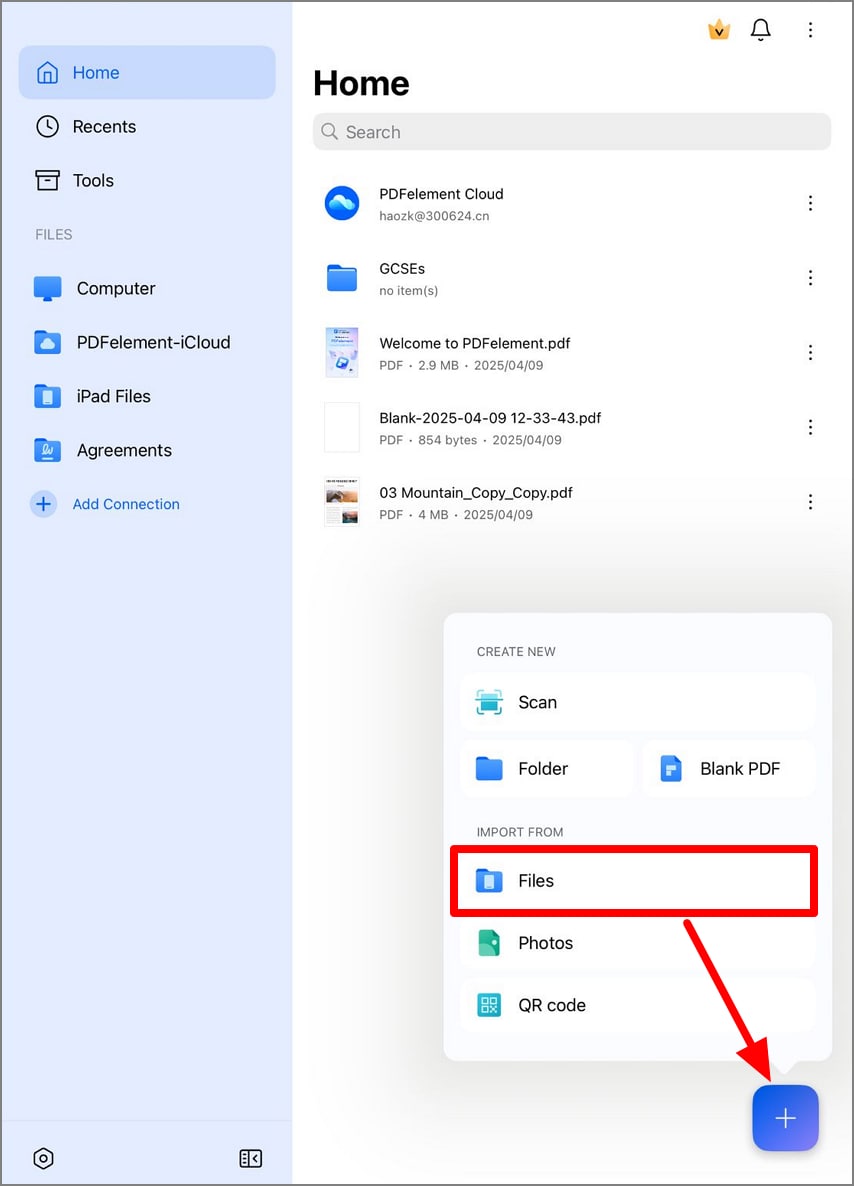854x1186 pixels.
Task: Click 'Welcome to PDFelement.pdf' file name
Action: pos(474,343)
